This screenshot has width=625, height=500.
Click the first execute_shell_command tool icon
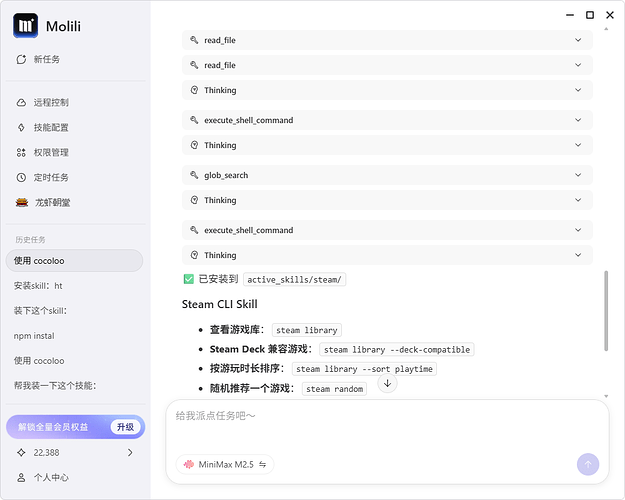pos(194,120)
